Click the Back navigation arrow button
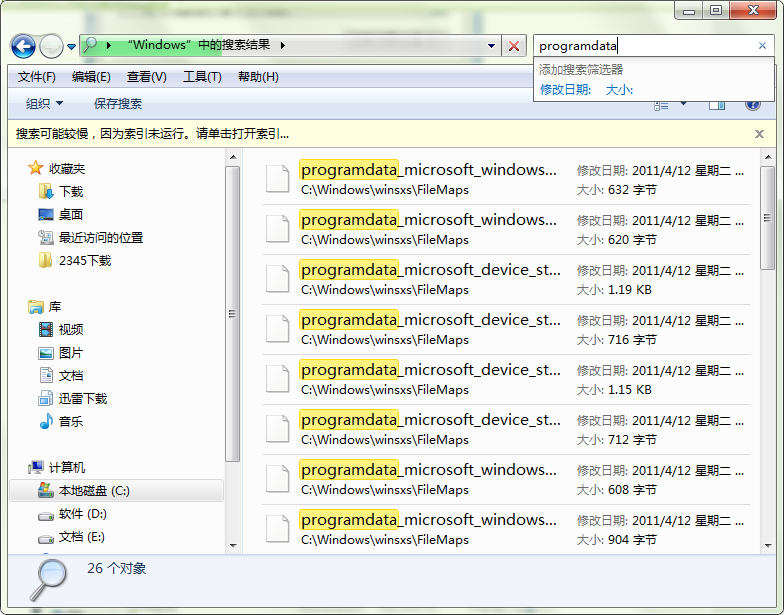 tap(23, 46)
